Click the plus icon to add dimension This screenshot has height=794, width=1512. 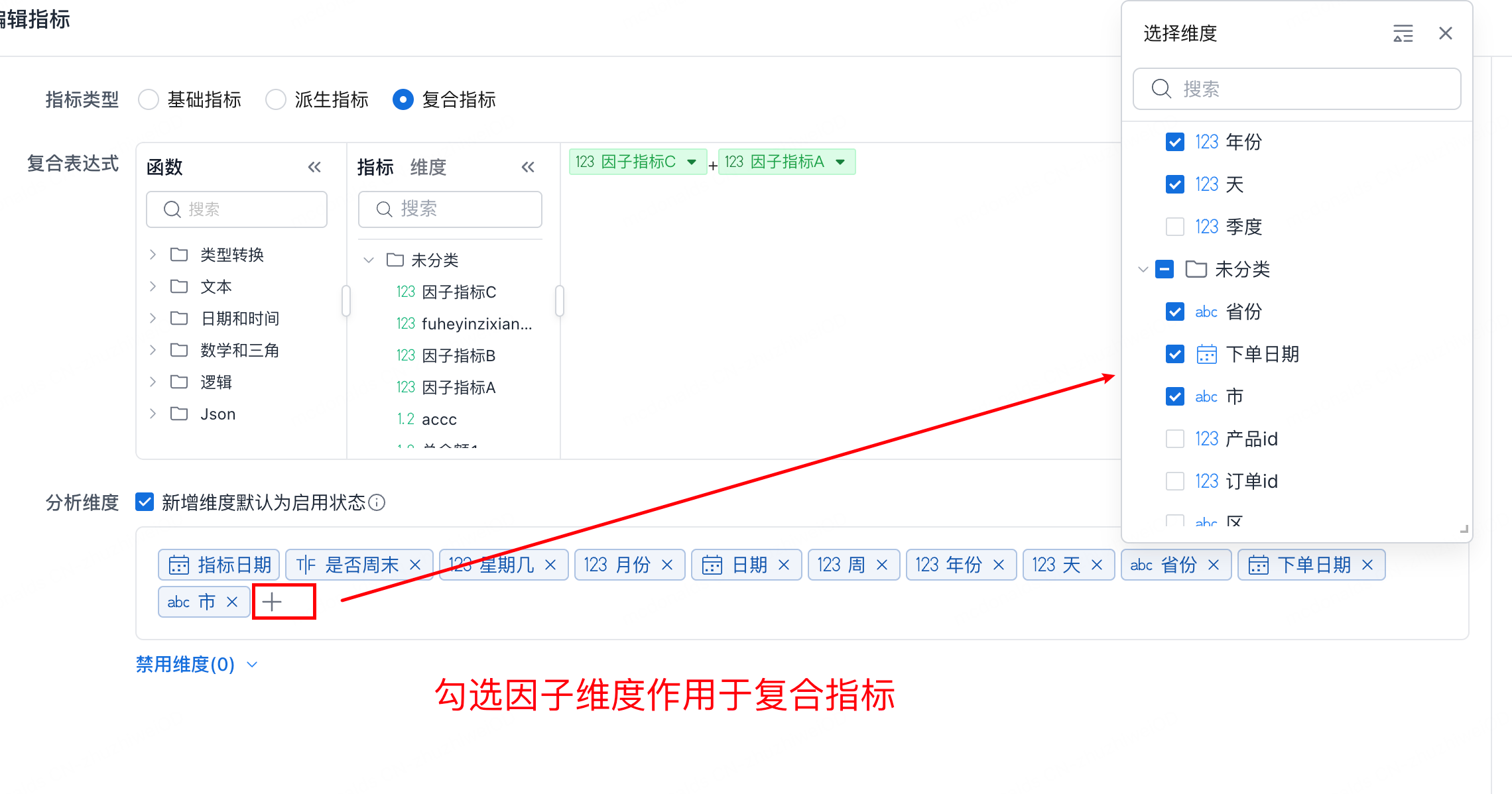point(272,602)
